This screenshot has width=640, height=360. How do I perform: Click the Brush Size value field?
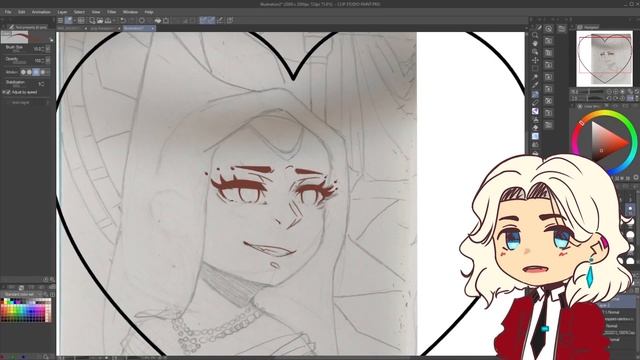[38, 49]
